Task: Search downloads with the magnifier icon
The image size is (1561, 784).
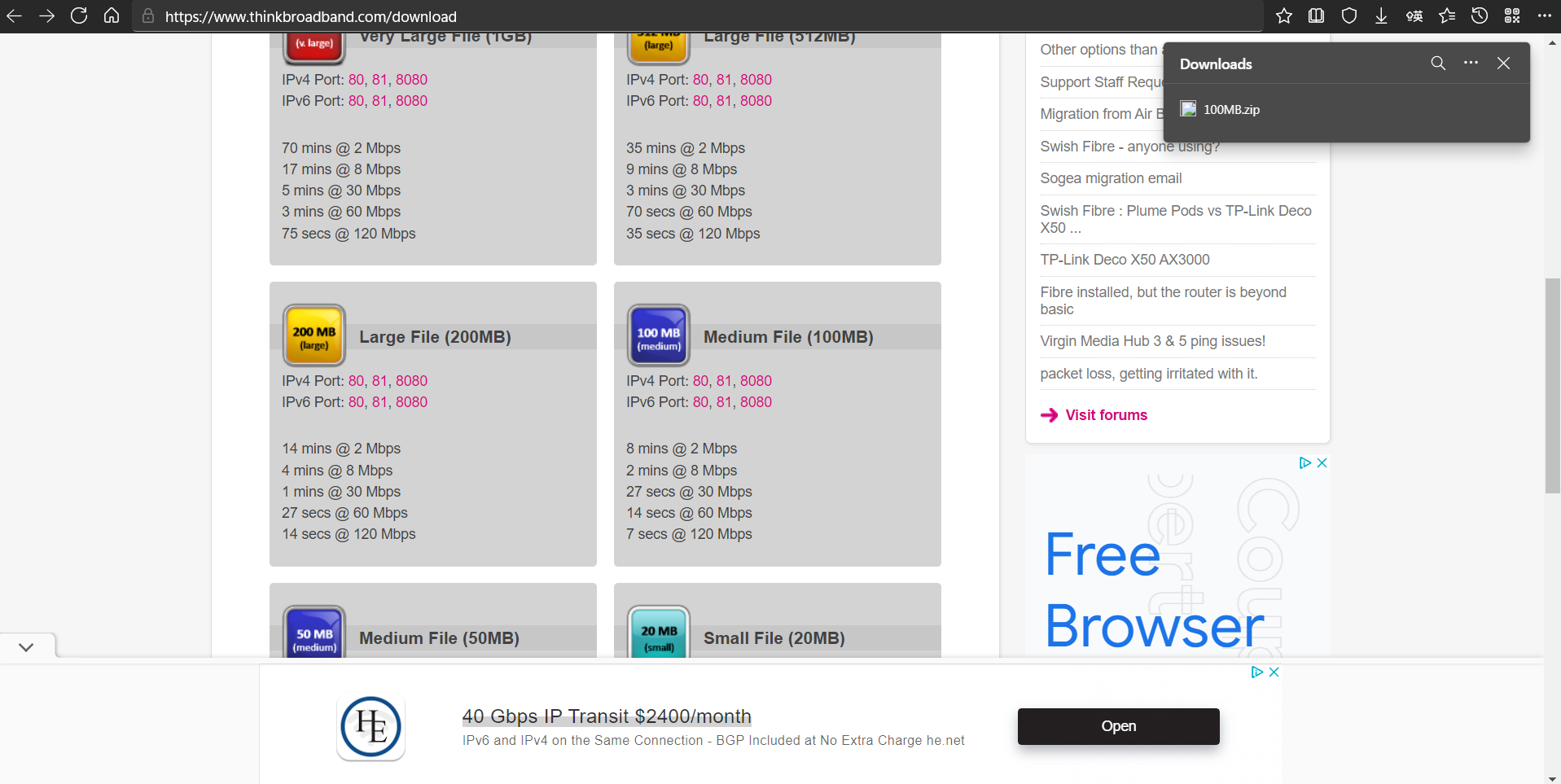Action: 1438,63
